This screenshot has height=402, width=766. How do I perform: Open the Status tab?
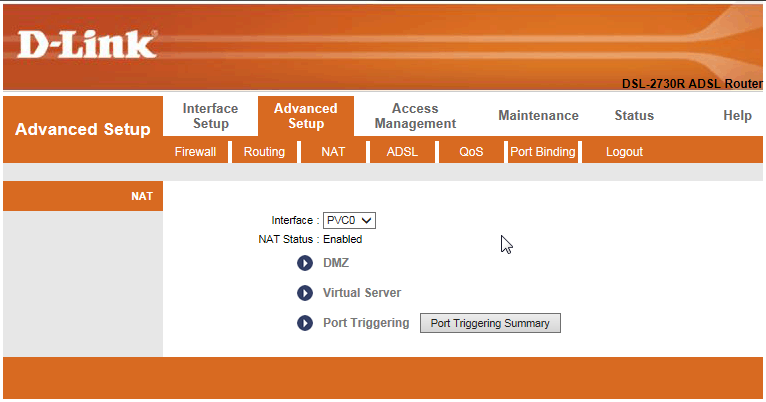634,116
